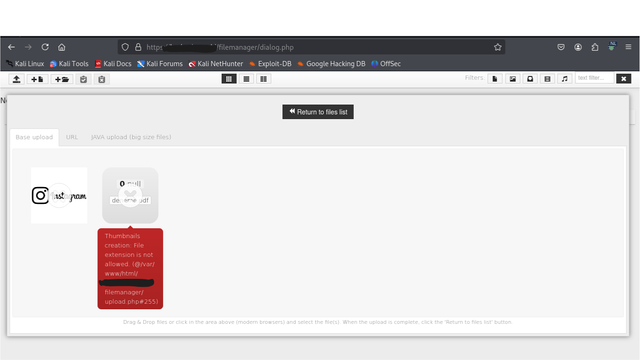Open OffSec bookmark
The image size is (640, 360).
[386, 64]
